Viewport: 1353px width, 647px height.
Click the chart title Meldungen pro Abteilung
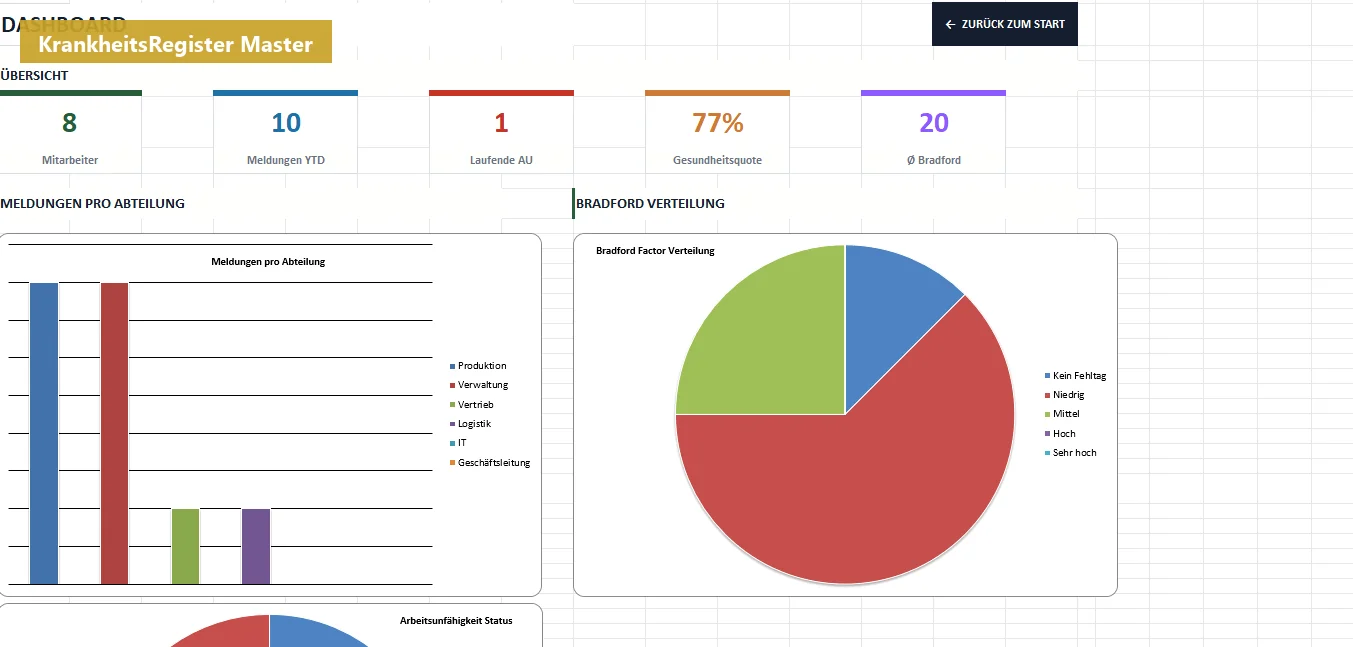(268, 262)
